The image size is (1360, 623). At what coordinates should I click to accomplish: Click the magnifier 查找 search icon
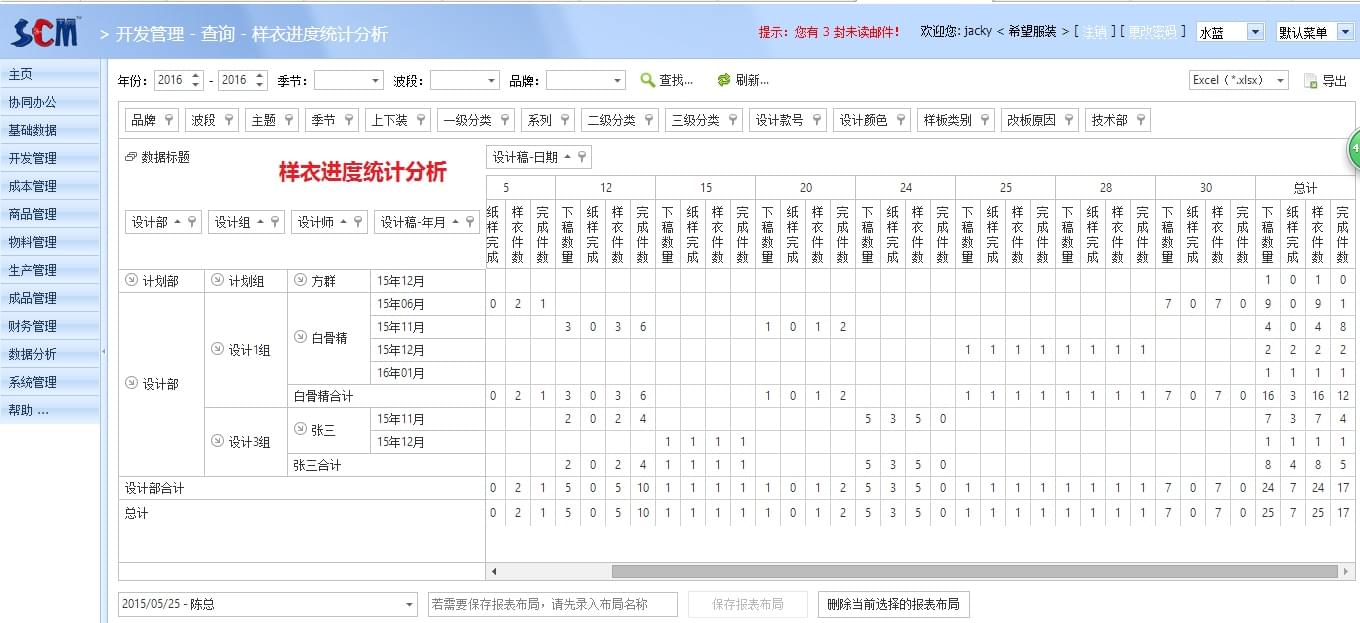(x=648, y=79)
